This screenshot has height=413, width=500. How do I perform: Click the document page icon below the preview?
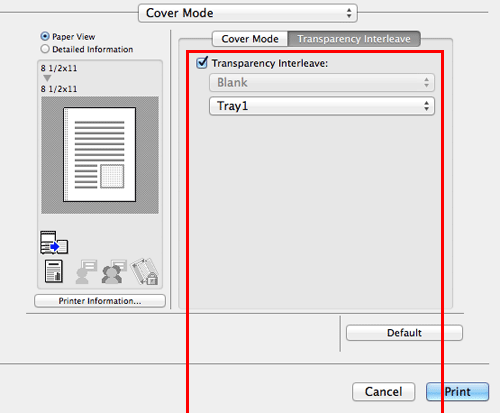coord(54,271)
